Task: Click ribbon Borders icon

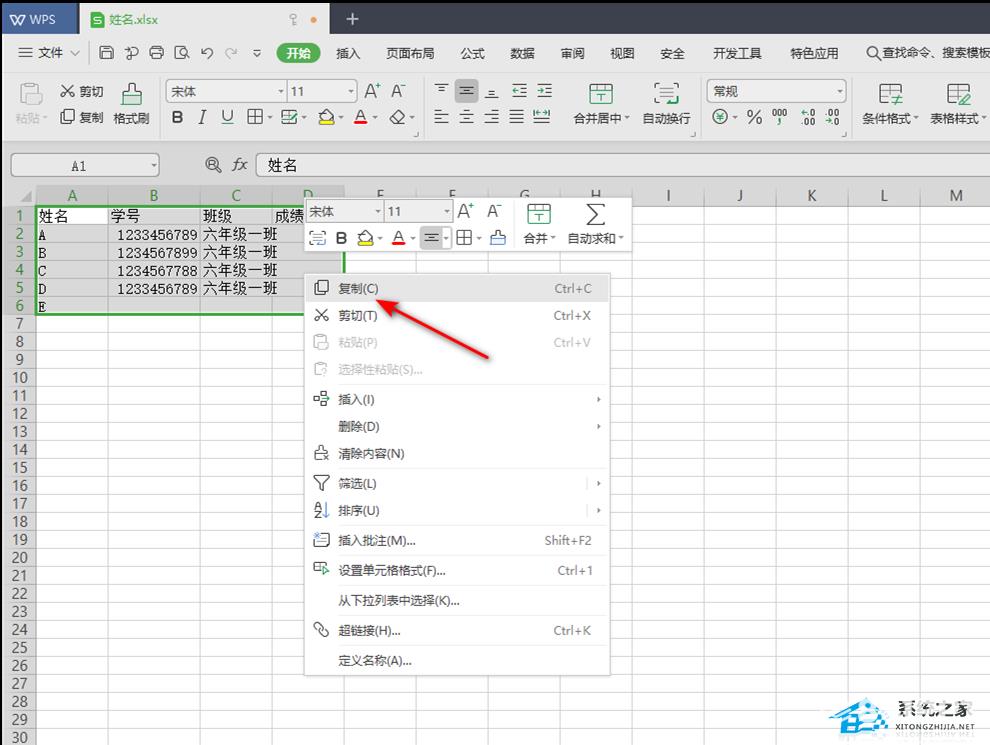Action: tap(254, 117)
